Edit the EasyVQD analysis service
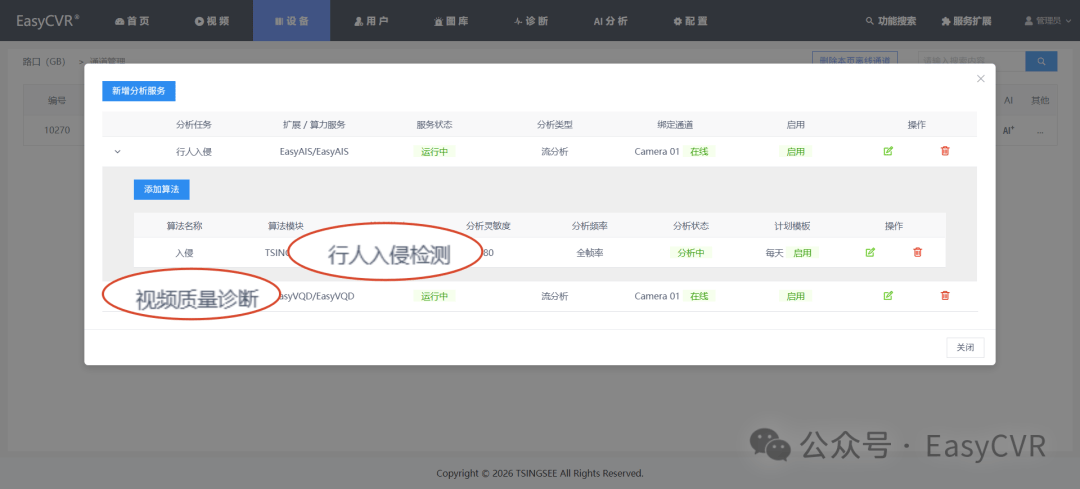The height and width of the screenshot is (489, 1080). click(x=888, y=295)
